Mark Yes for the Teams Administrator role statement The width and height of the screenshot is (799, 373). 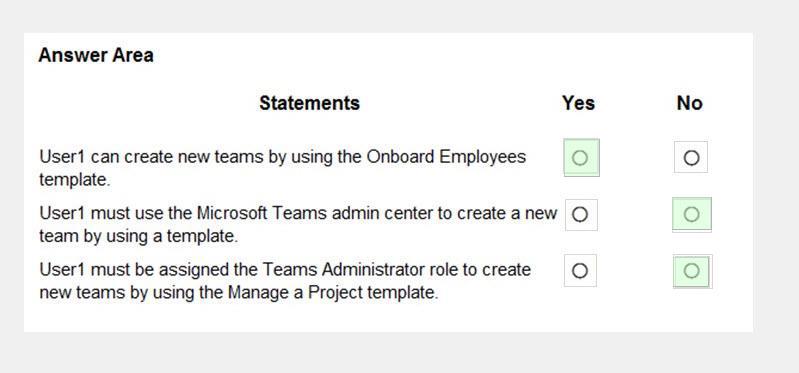point(580,271)
